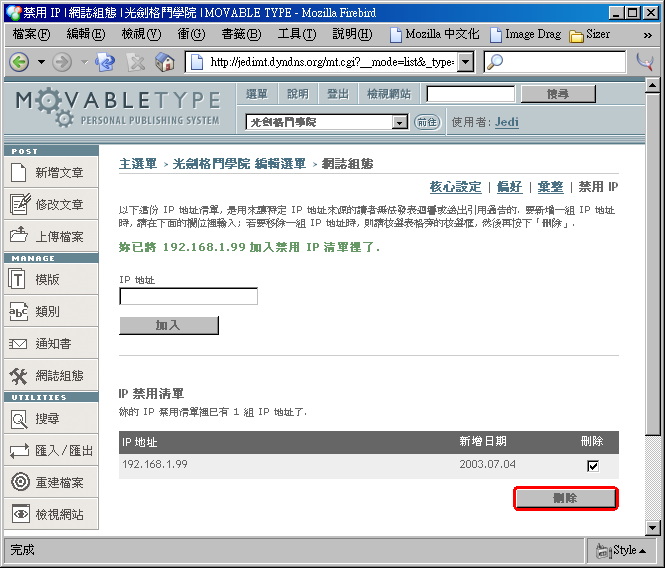This screenshot has width=665, height=568.
Task: Open the 核心設定 settings link
Action: [x=455, y=187]
